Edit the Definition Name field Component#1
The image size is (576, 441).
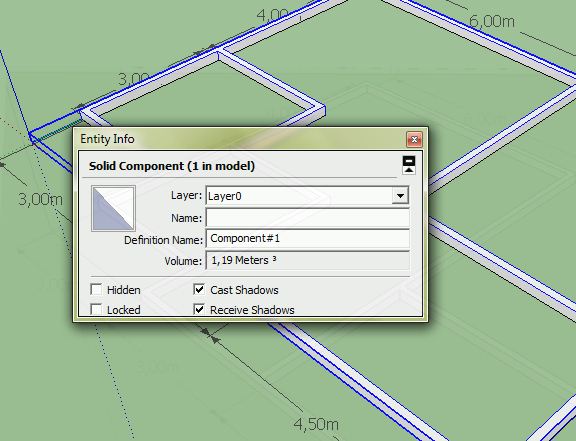click(x=307, y=239)
